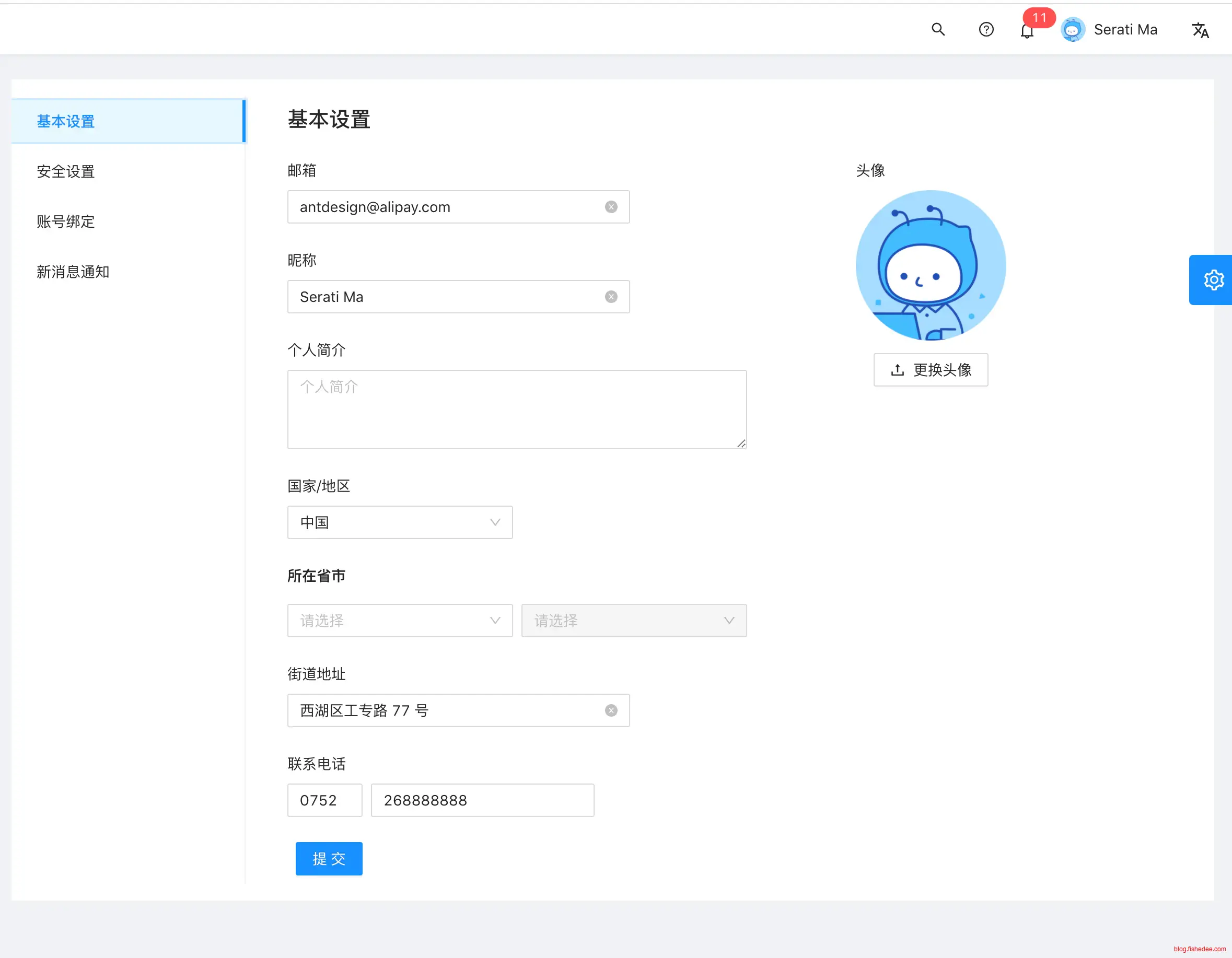Clear the nickname Serati Ma field

click(611, 297)
